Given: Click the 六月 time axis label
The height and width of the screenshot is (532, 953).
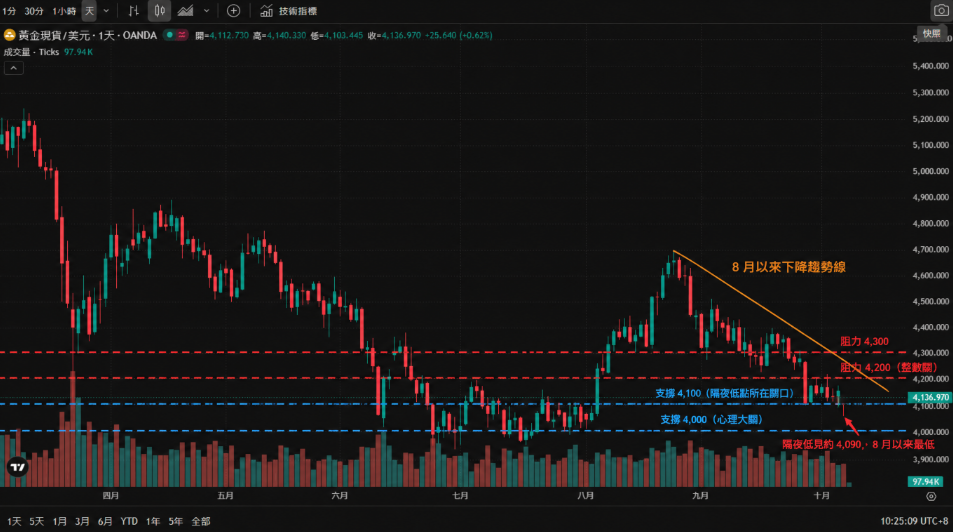Looking at the screenshot, I should pos(340,496).
